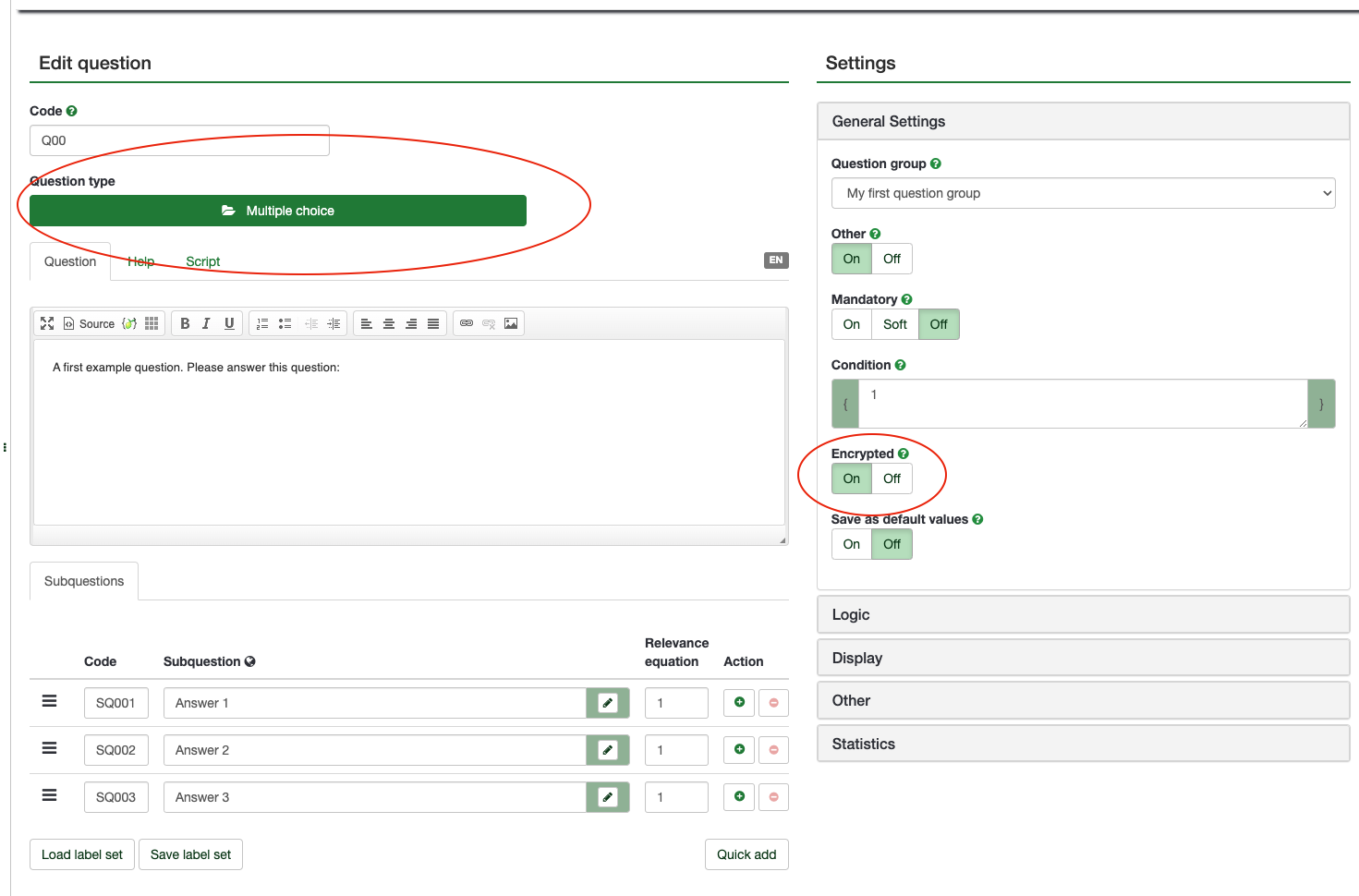
Task: Click the Quick add button
Action: [x=746, y=854]
